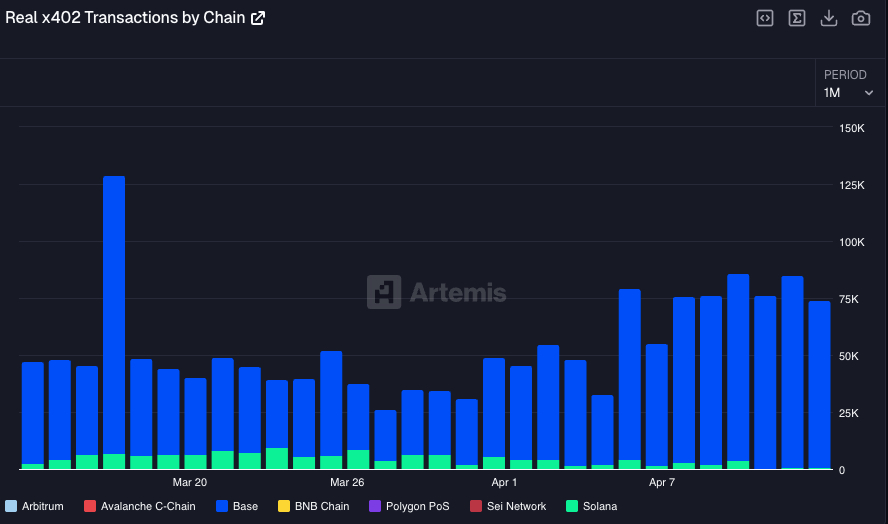The height and width of the screenshot is (524, 888).
Task: Toggle the Arbitrum series in legend
Action: [x=34, y=506]
